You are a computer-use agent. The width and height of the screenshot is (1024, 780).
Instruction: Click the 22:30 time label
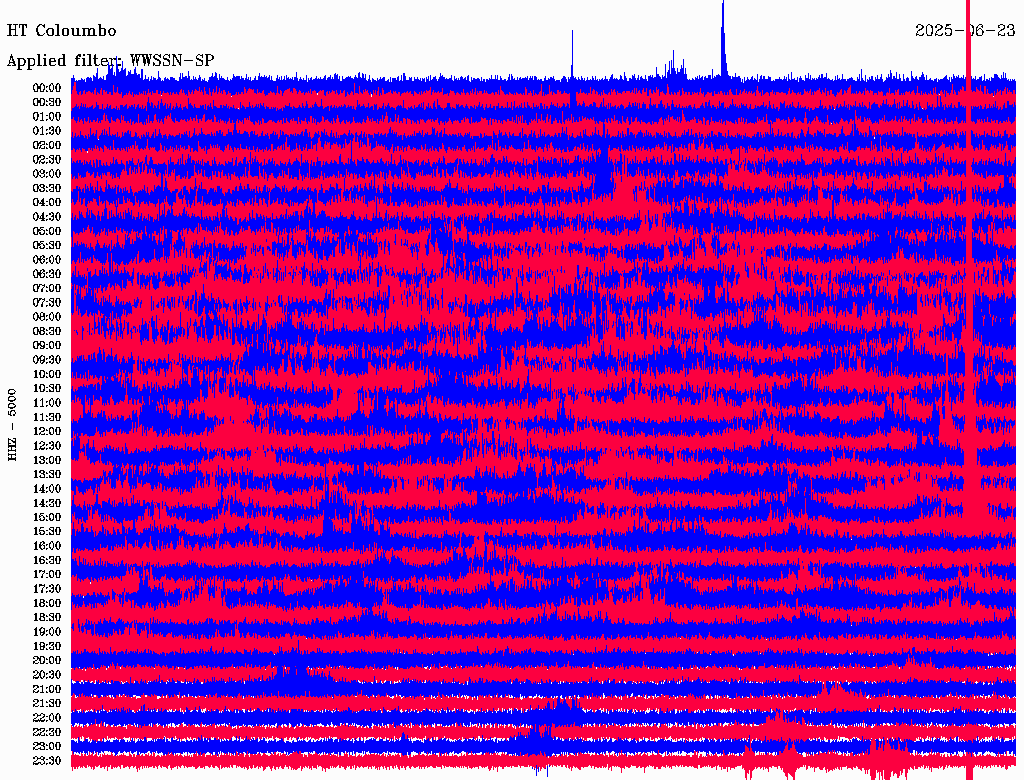[47, 733]
